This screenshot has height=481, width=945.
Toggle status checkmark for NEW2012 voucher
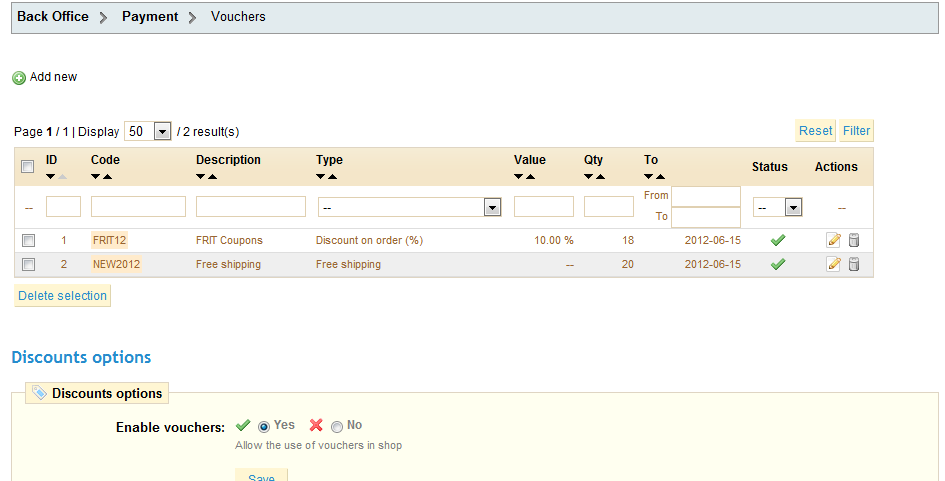coord(778,264)
